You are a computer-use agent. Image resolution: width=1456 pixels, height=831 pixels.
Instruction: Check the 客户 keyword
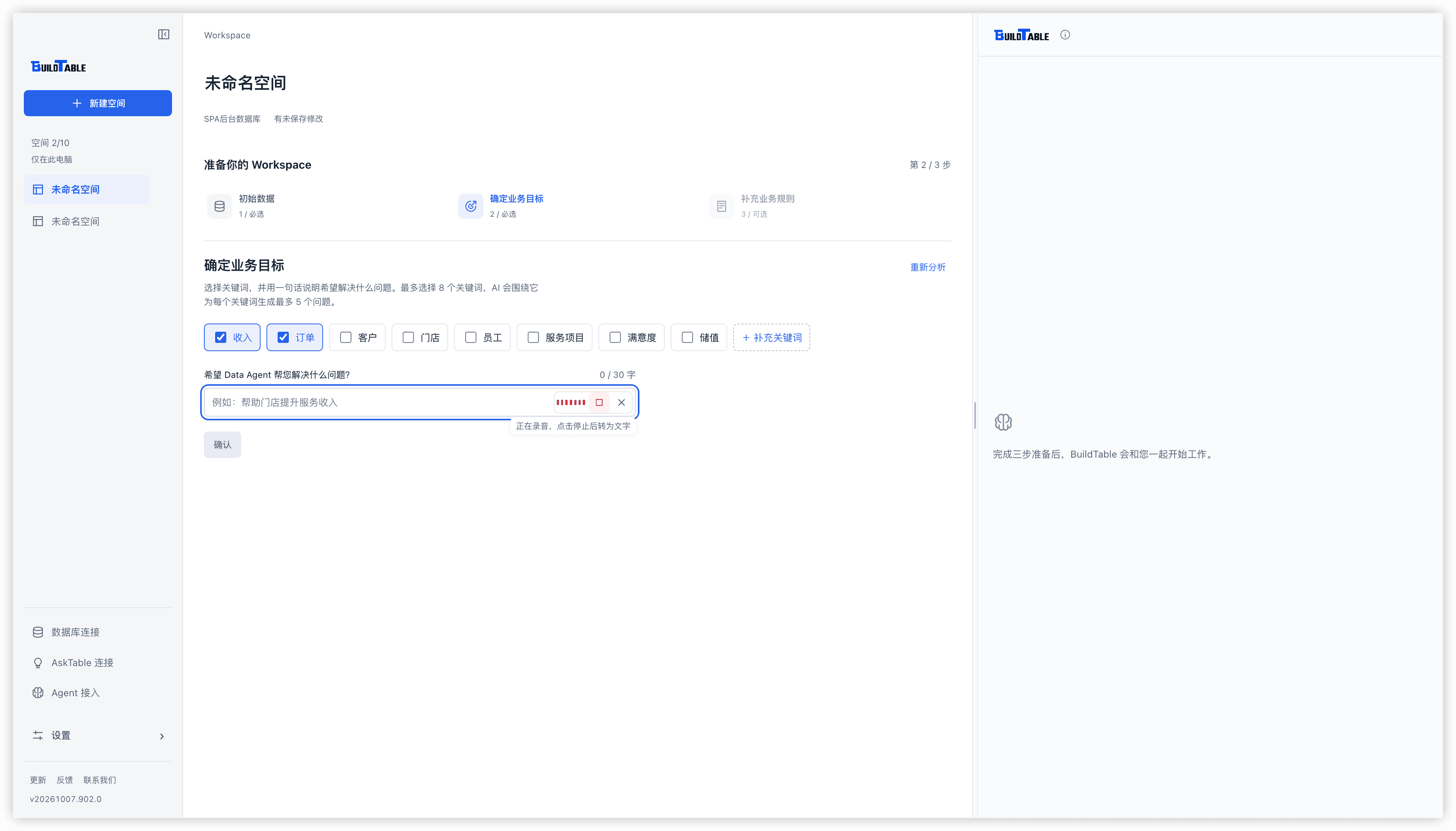coord(357,337)
